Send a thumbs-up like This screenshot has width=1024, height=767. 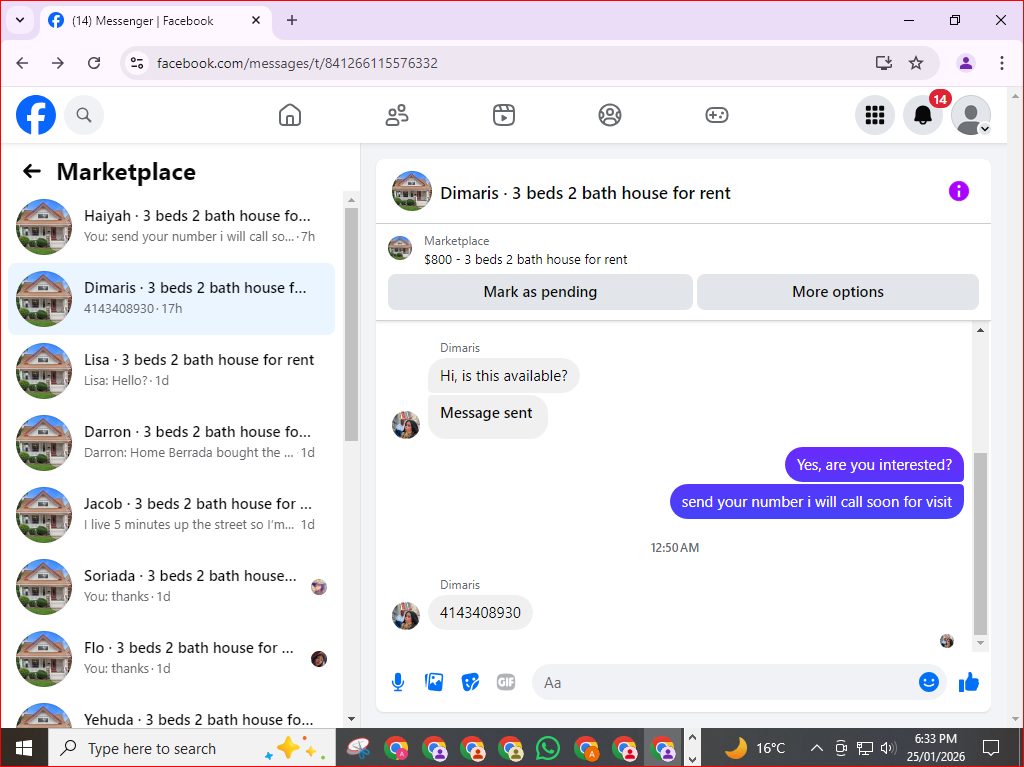point(969,683)
